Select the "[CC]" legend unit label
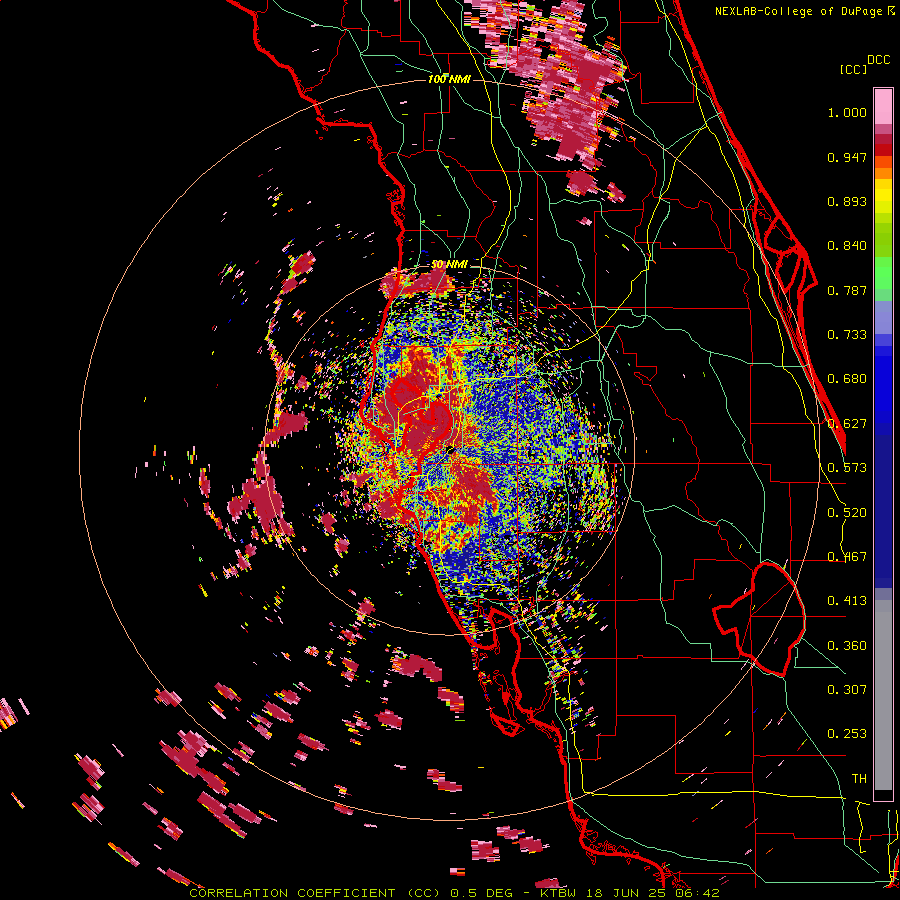Image resolution: width=900 pixels, height=900 pixels. pos(853,69)
